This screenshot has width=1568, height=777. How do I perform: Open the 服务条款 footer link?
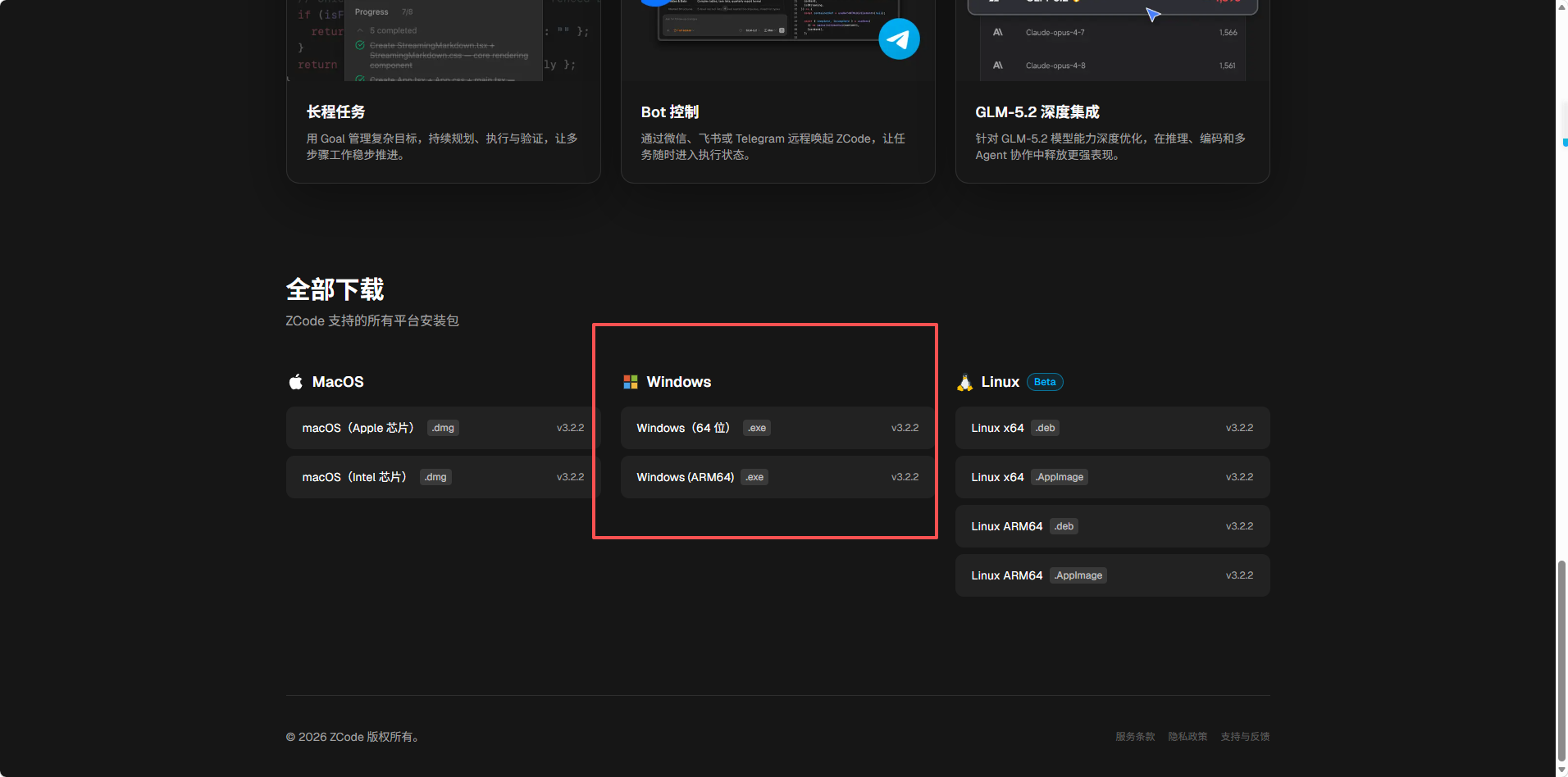coord(1135,737)
